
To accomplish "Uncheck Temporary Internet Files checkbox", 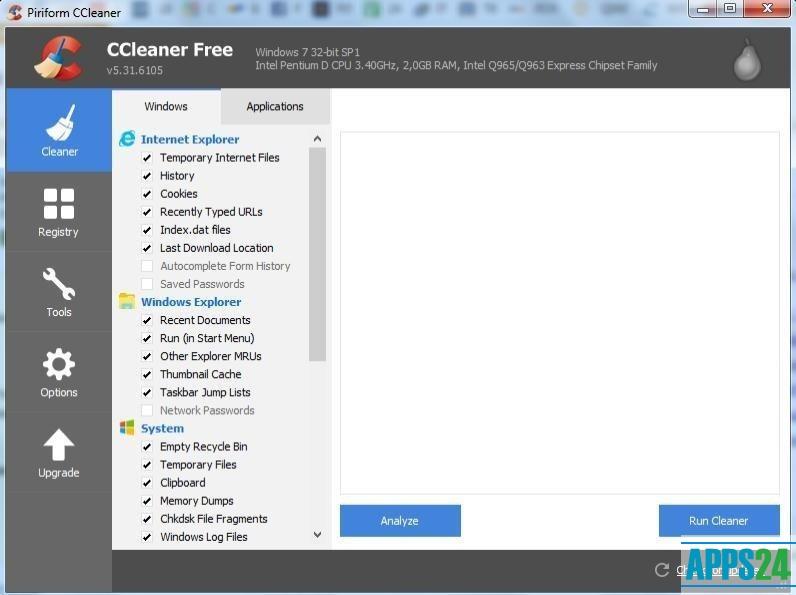I will 147,158.
